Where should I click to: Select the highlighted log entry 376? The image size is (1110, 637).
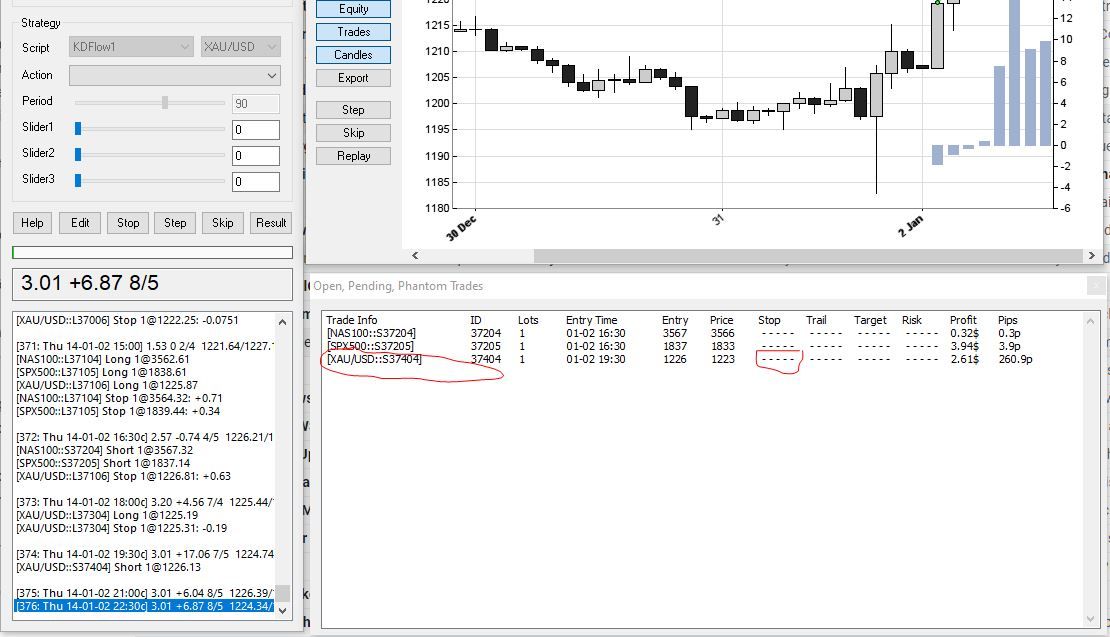tap(144, 606)
